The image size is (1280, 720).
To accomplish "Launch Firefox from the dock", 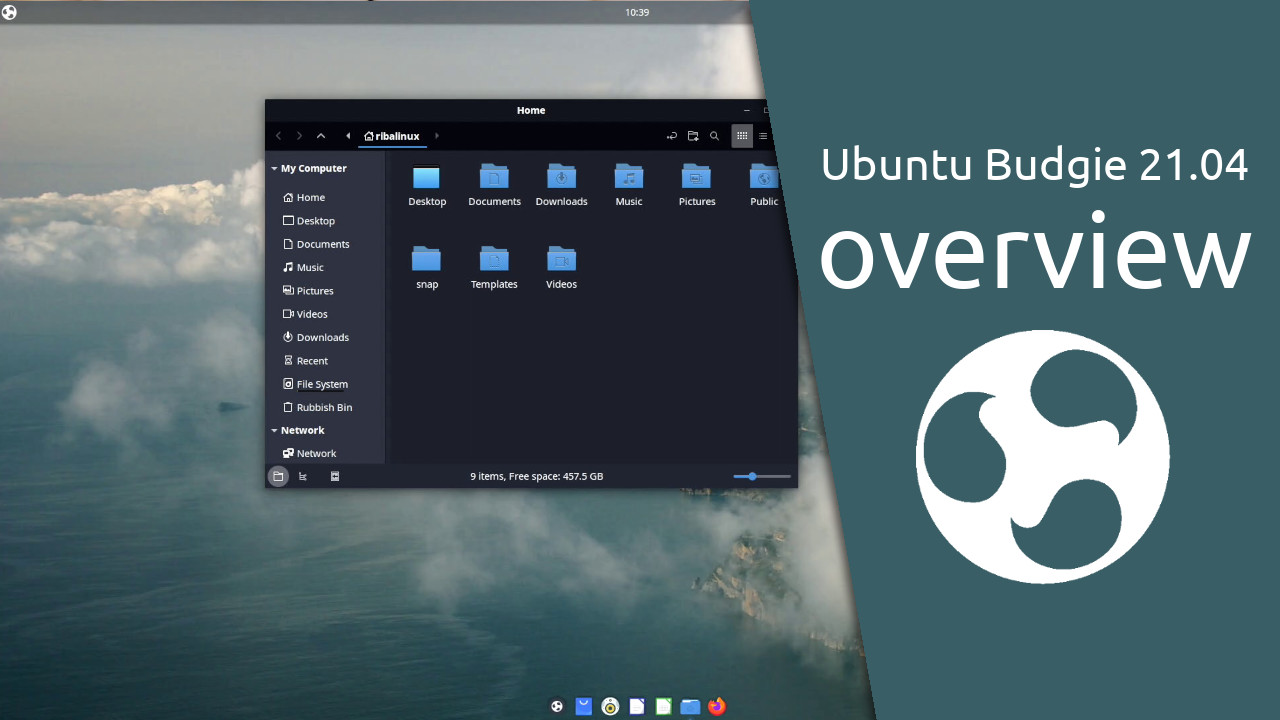I will click(x=717, y=707).
